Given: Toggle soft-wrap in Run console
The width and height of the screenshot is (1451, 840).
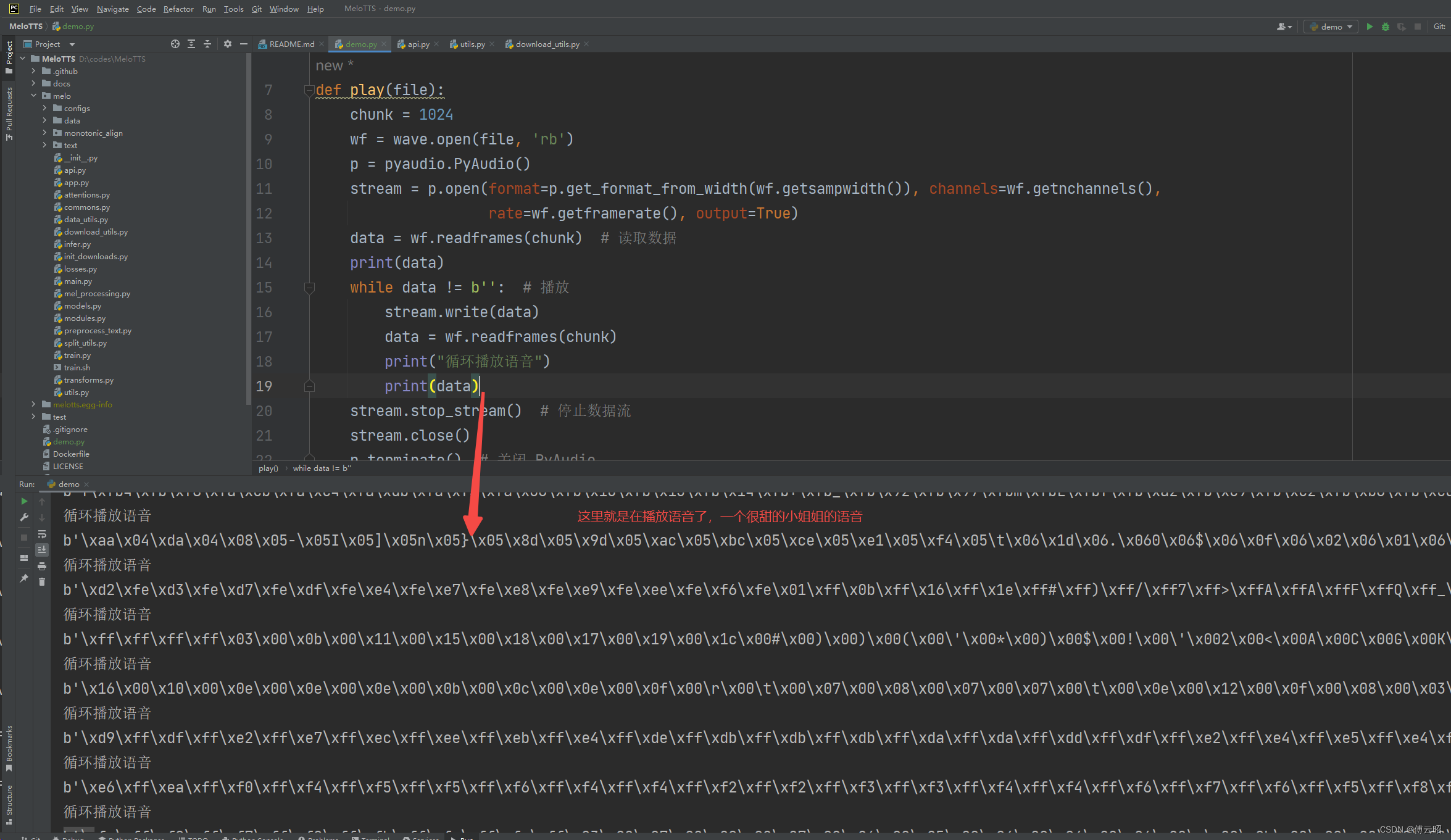Looking at the screenshot, I should pyautogui.click(x=42, y=534).
